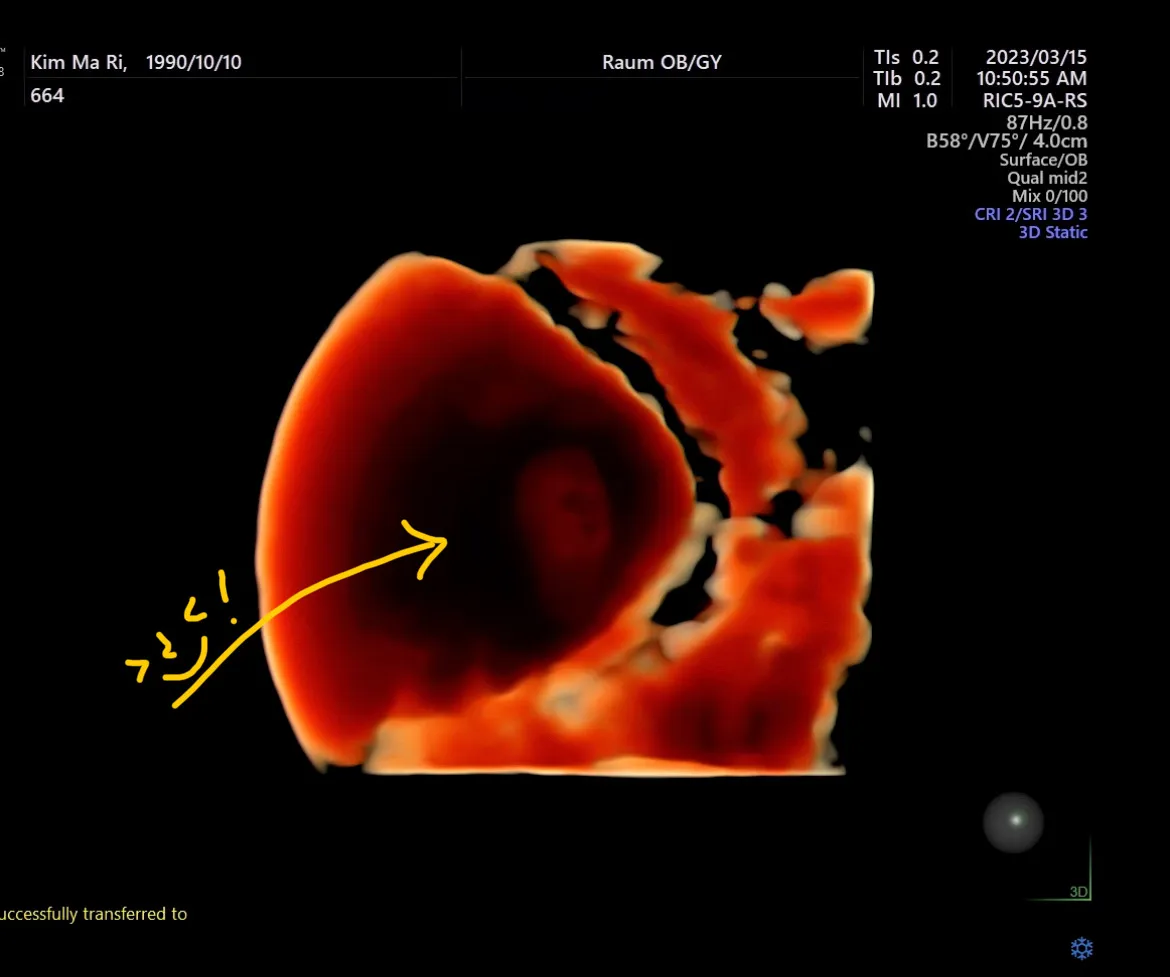Click probe name 'RIC5-9A-RS'
The image size is (1170, 977).
coord(1034,100)
